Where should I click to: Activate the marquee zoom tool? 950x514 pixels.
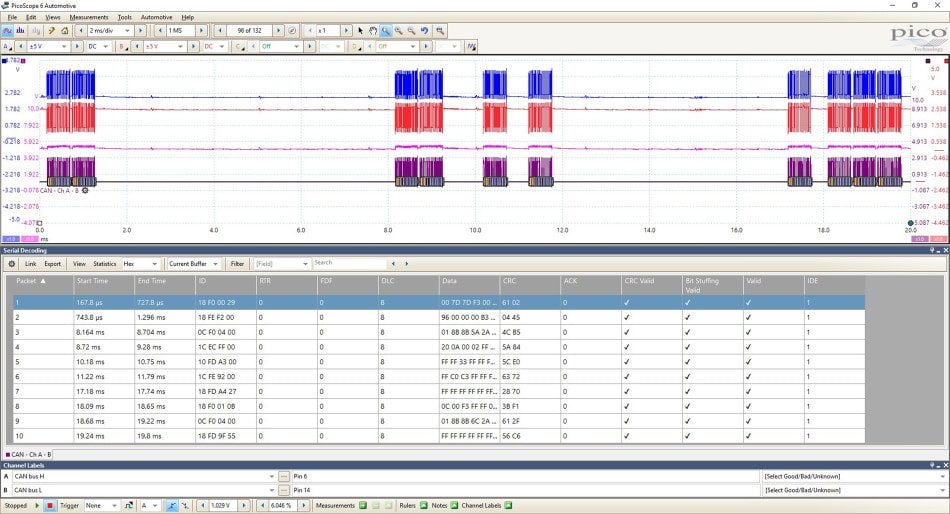(x=386, y=30)
